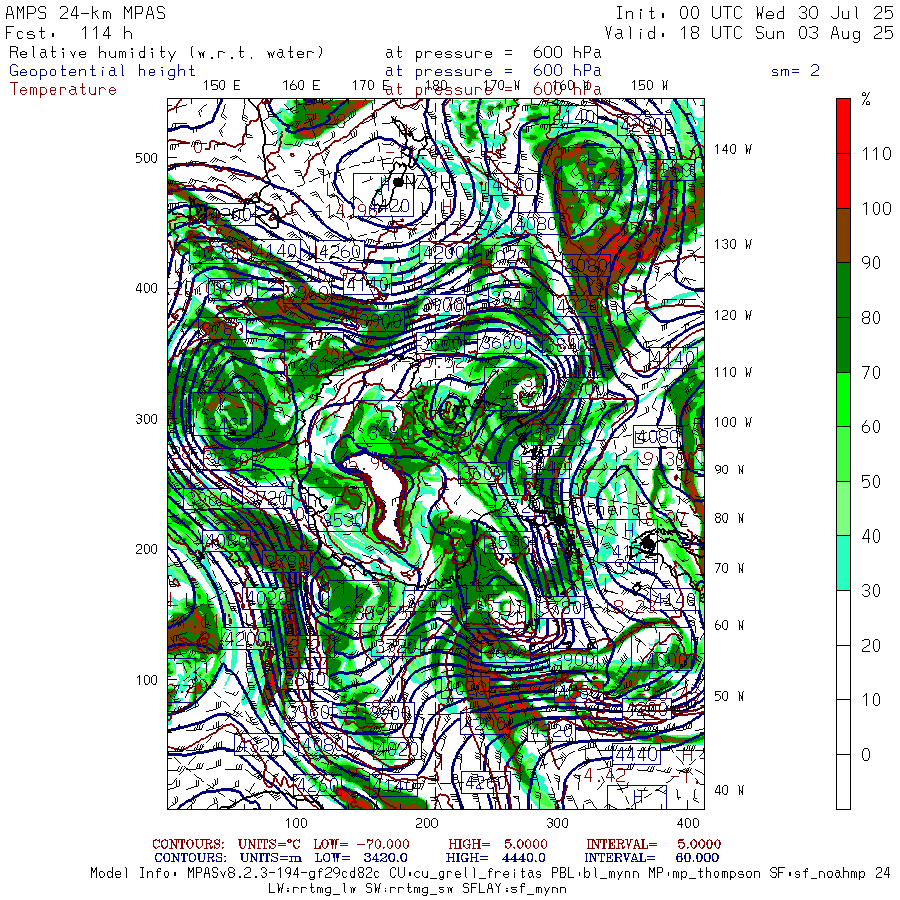Click the '70 W' longitude label
Image resolution: width=900 pixels, height=900 pixels.
pos(729,568)
